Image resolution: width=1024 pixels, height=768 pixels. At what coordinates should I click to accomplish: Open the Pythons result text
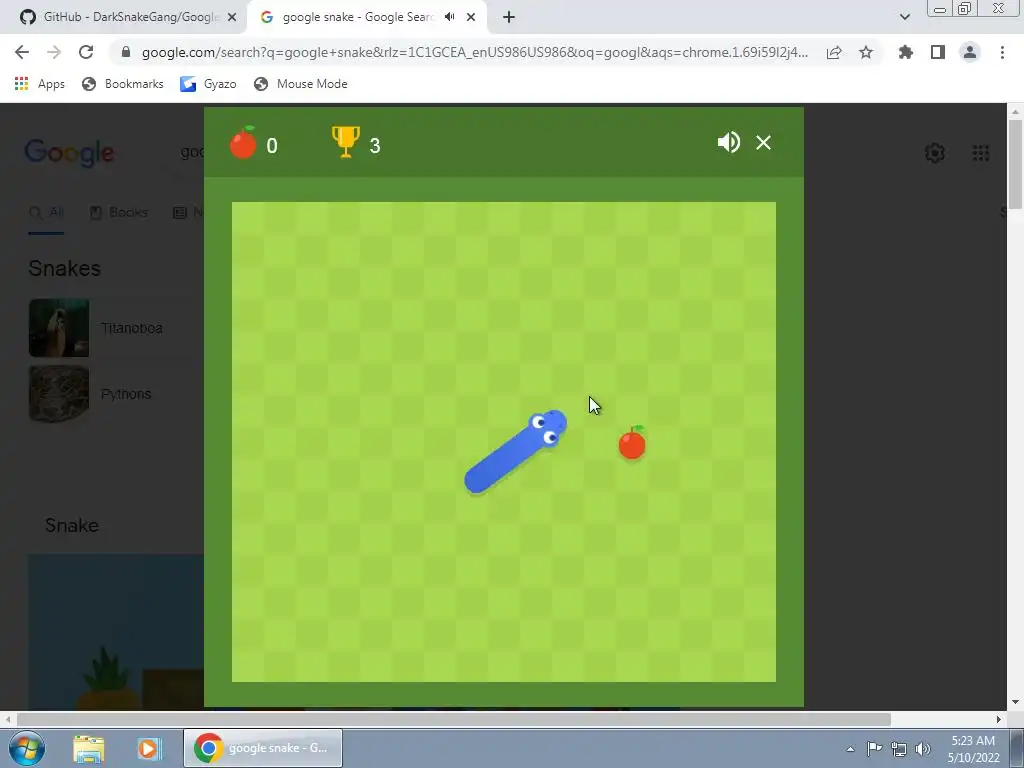click(x=126, y=394)
